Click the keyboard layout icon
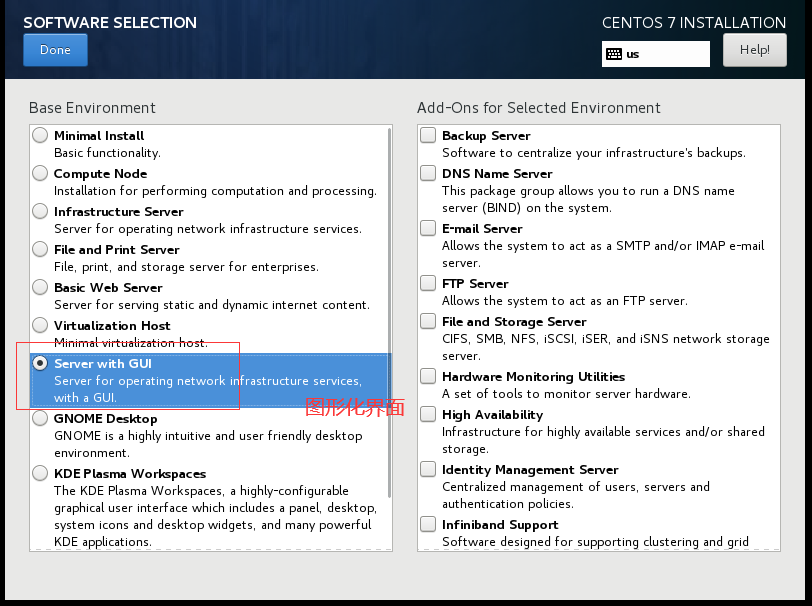812x606 pixels. (614, 54)
